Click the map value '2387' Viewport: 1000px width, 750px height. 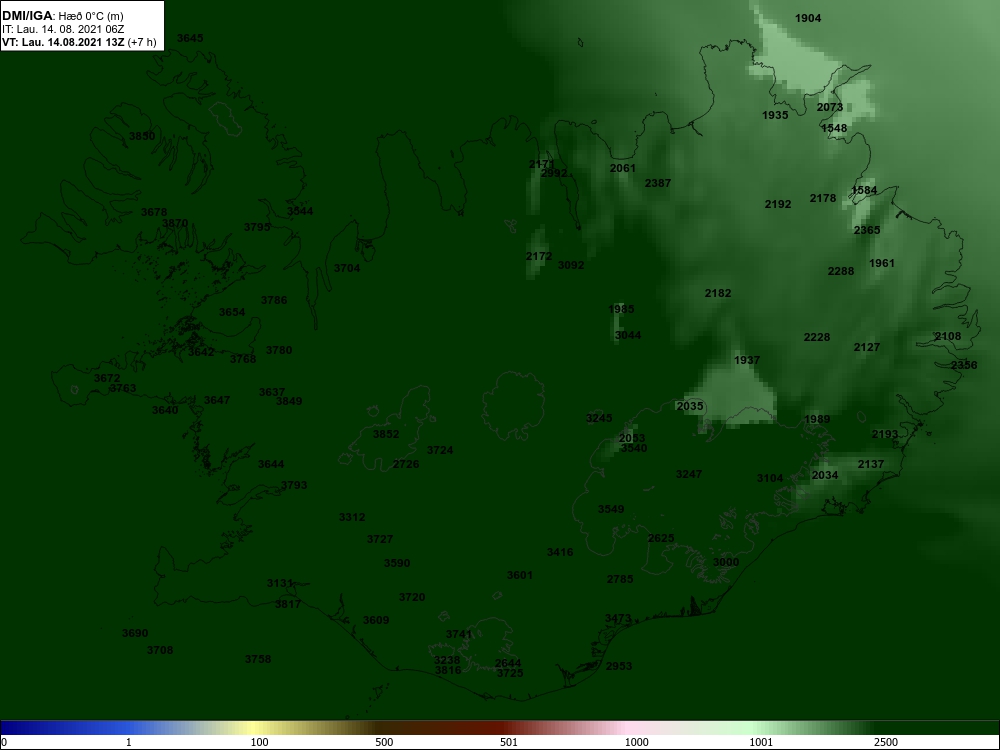pos(658,183)
